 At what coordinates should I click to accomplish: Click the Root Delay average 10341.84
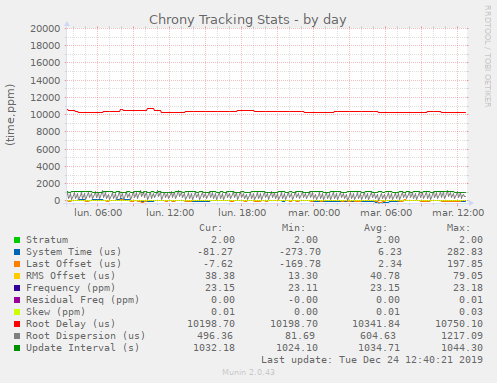pos(376,324)
